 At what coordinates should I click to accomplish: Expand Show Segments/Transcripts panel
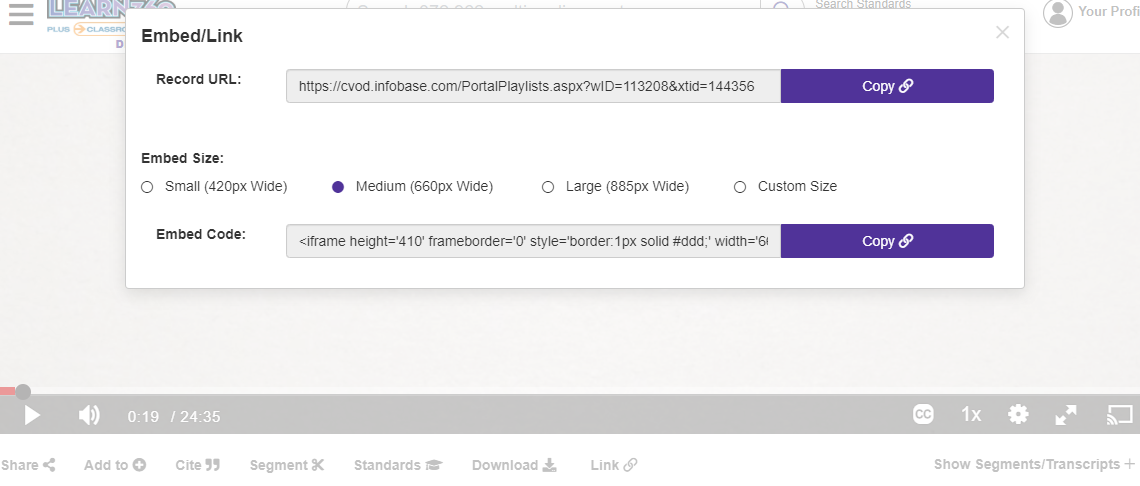1034,464
